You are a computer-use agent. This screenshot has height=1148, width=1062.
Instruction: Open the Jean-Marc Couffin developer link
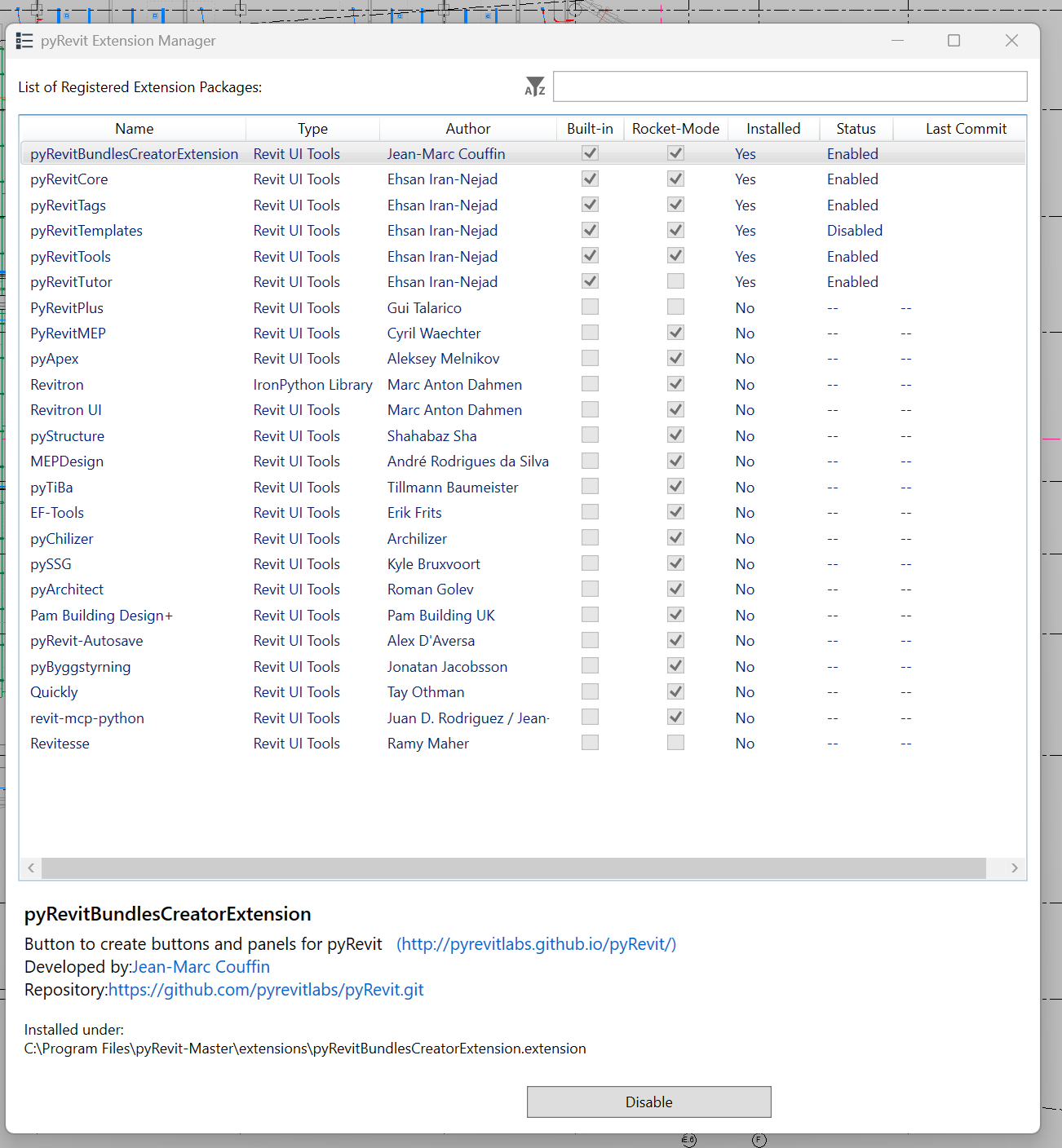(x=201, y=967)
